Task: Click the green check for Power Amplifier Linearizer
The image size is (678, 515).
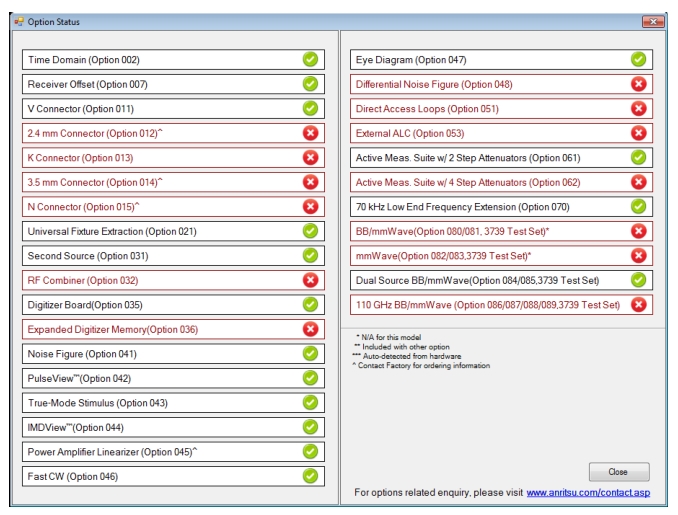Action: tap(310, 451)
